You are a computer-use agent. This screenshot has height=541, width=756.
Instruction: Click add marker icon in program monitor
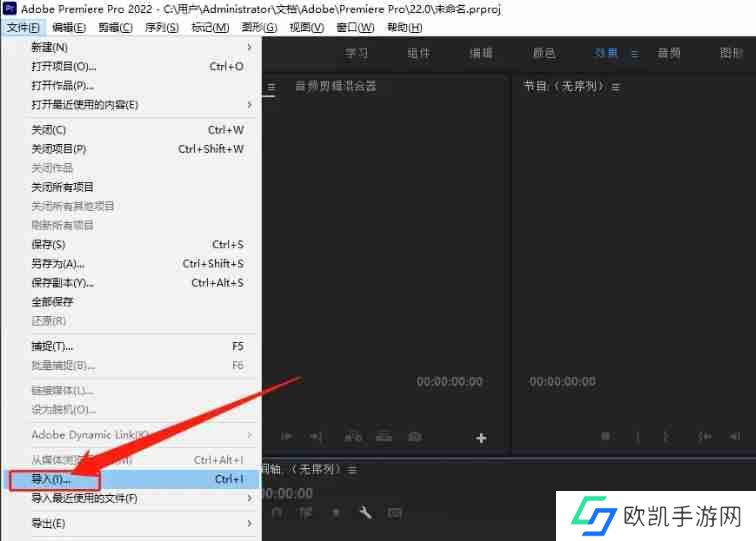[605, 436]
